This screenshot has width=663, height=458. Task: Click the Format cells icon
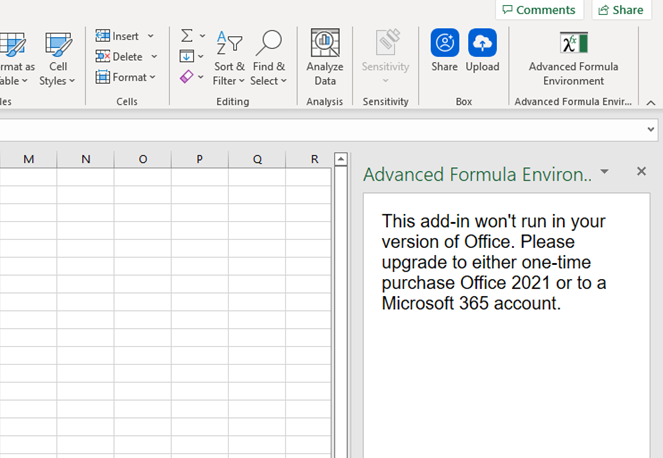click(x=102, y=77)
